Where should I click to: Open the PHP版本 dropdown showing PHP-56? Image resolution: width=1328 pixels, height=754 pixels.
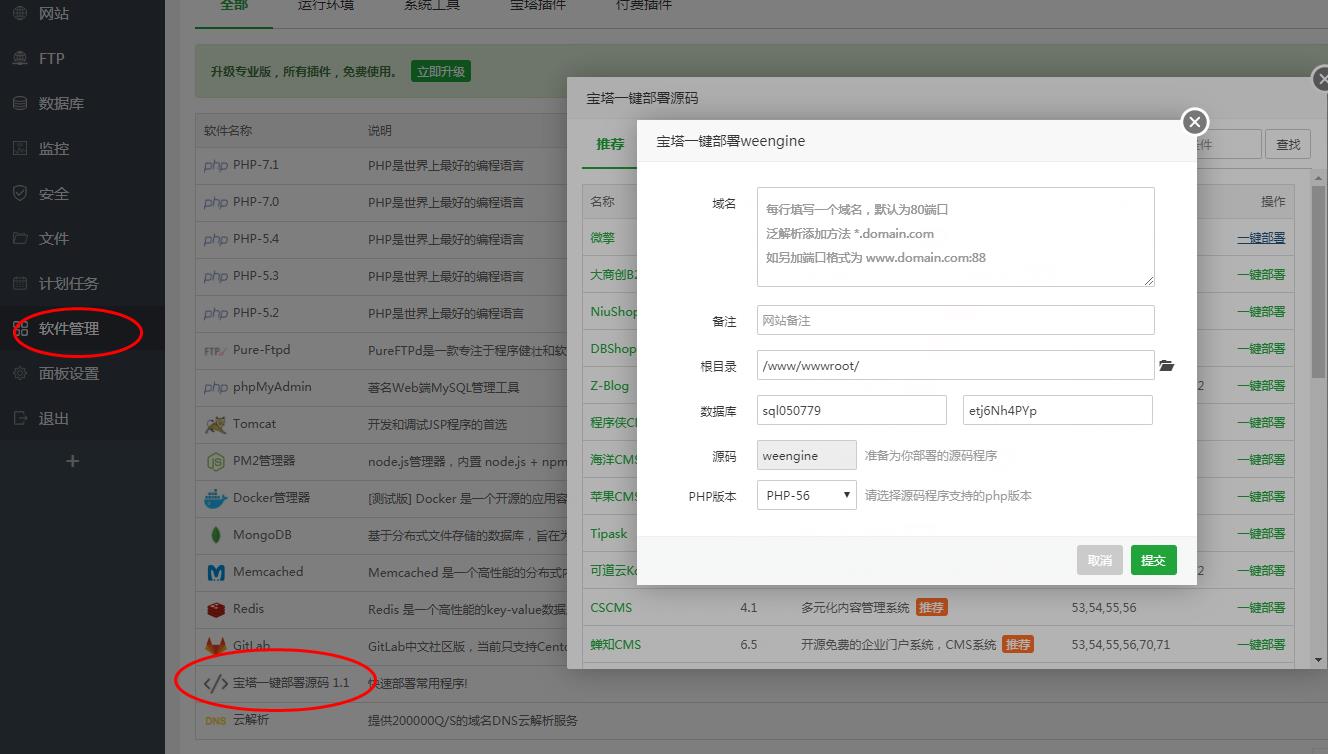(x=807, y=495)
